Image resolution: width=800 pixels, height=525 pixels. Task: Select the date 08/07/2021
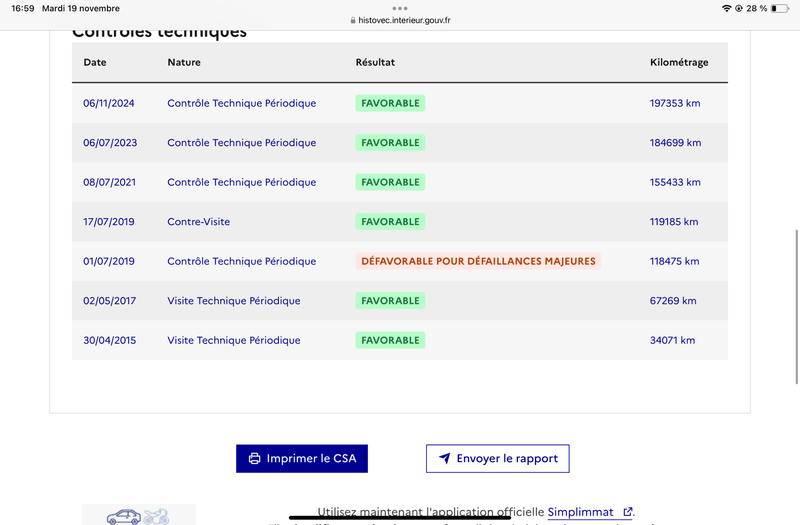click(110, 182)
